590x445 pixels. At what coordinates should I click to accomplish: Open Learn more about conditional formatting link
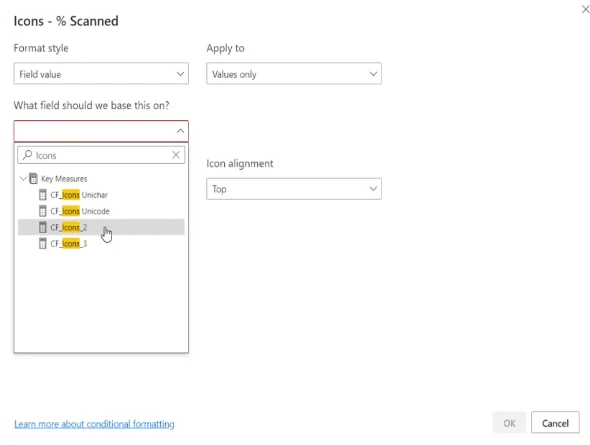(94, 424)
